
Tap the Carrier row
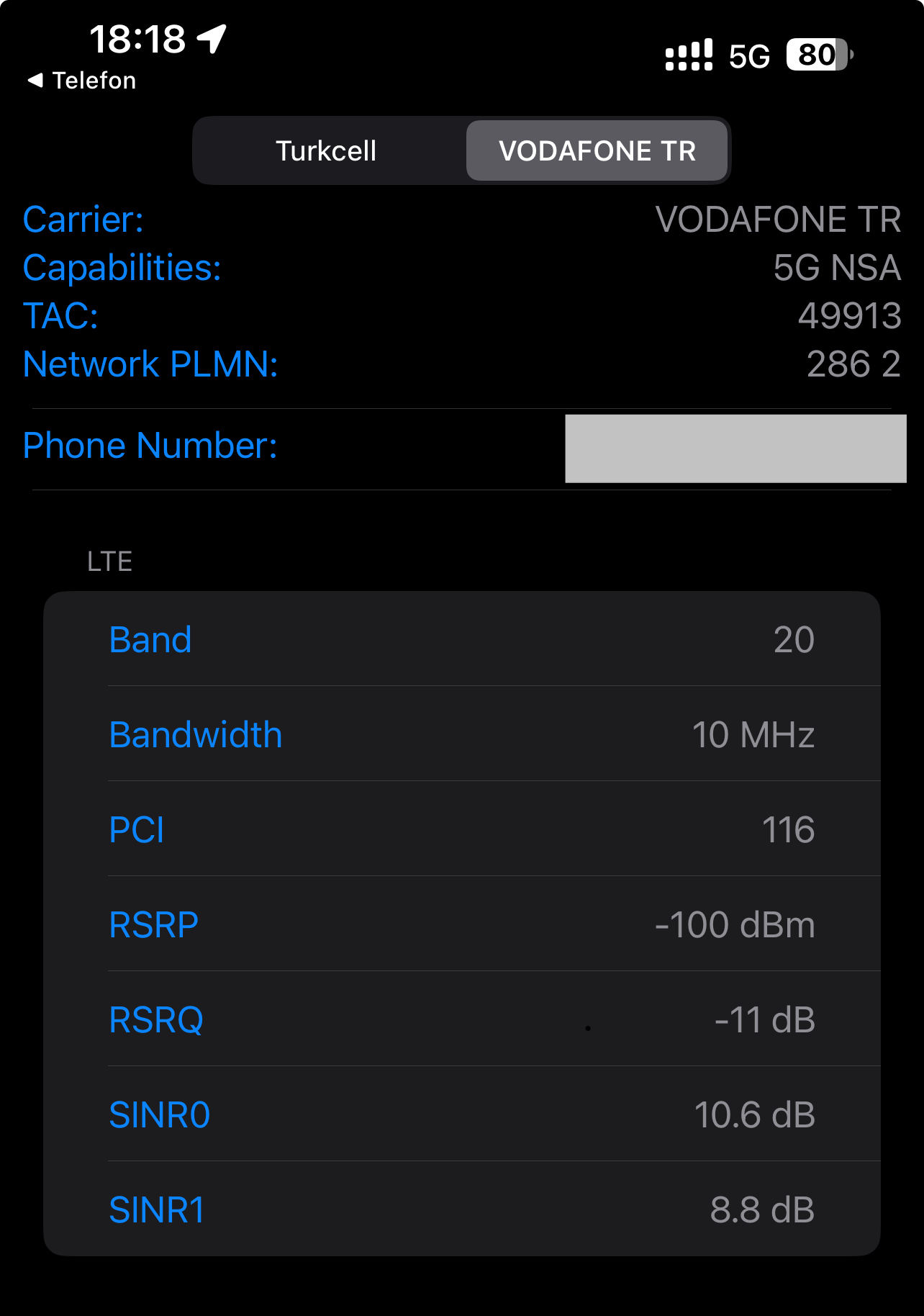tap(462, 220)
